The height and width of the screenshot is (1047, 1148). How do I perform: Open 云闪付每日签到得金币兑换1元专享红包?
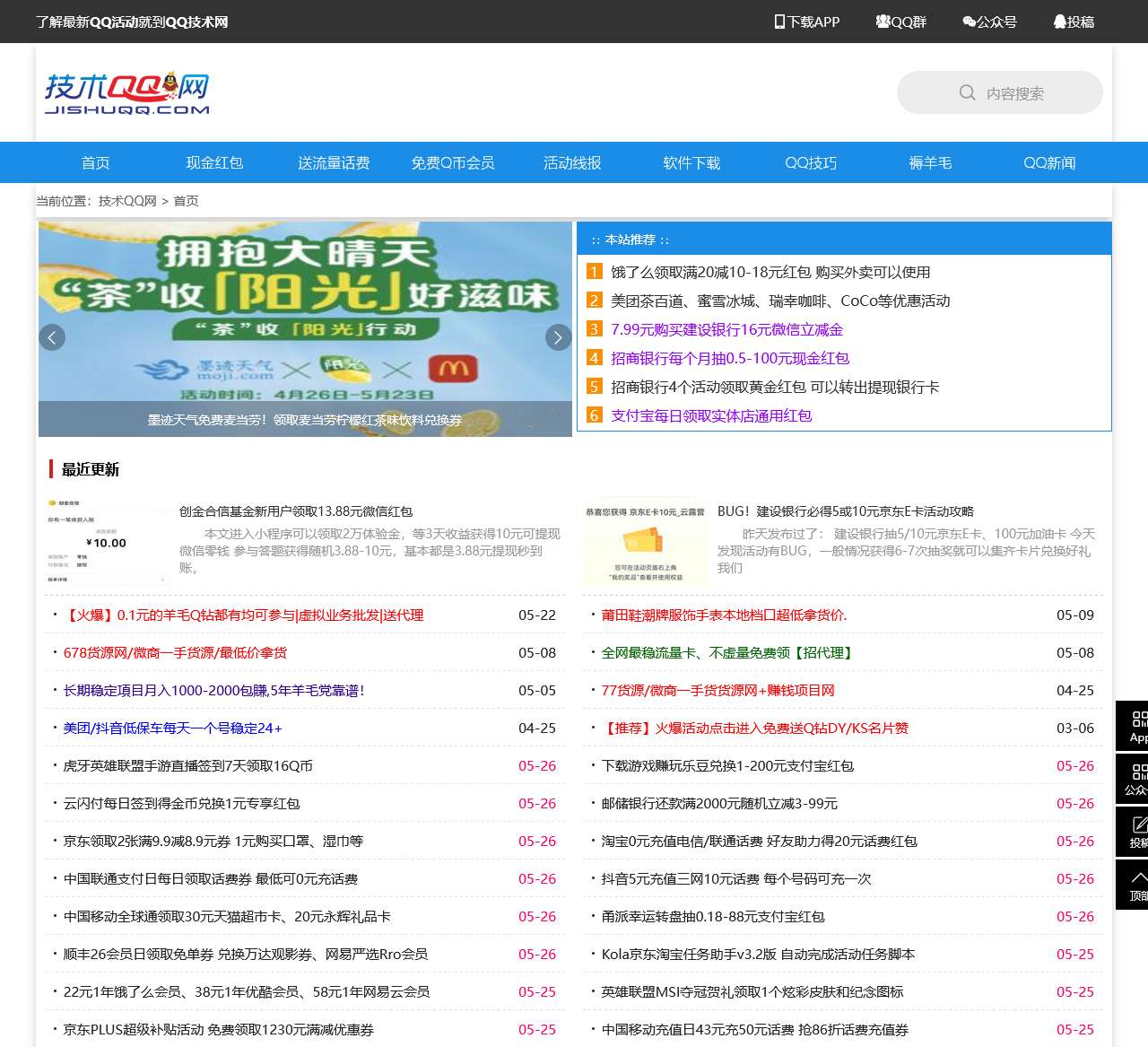point(181,804)
